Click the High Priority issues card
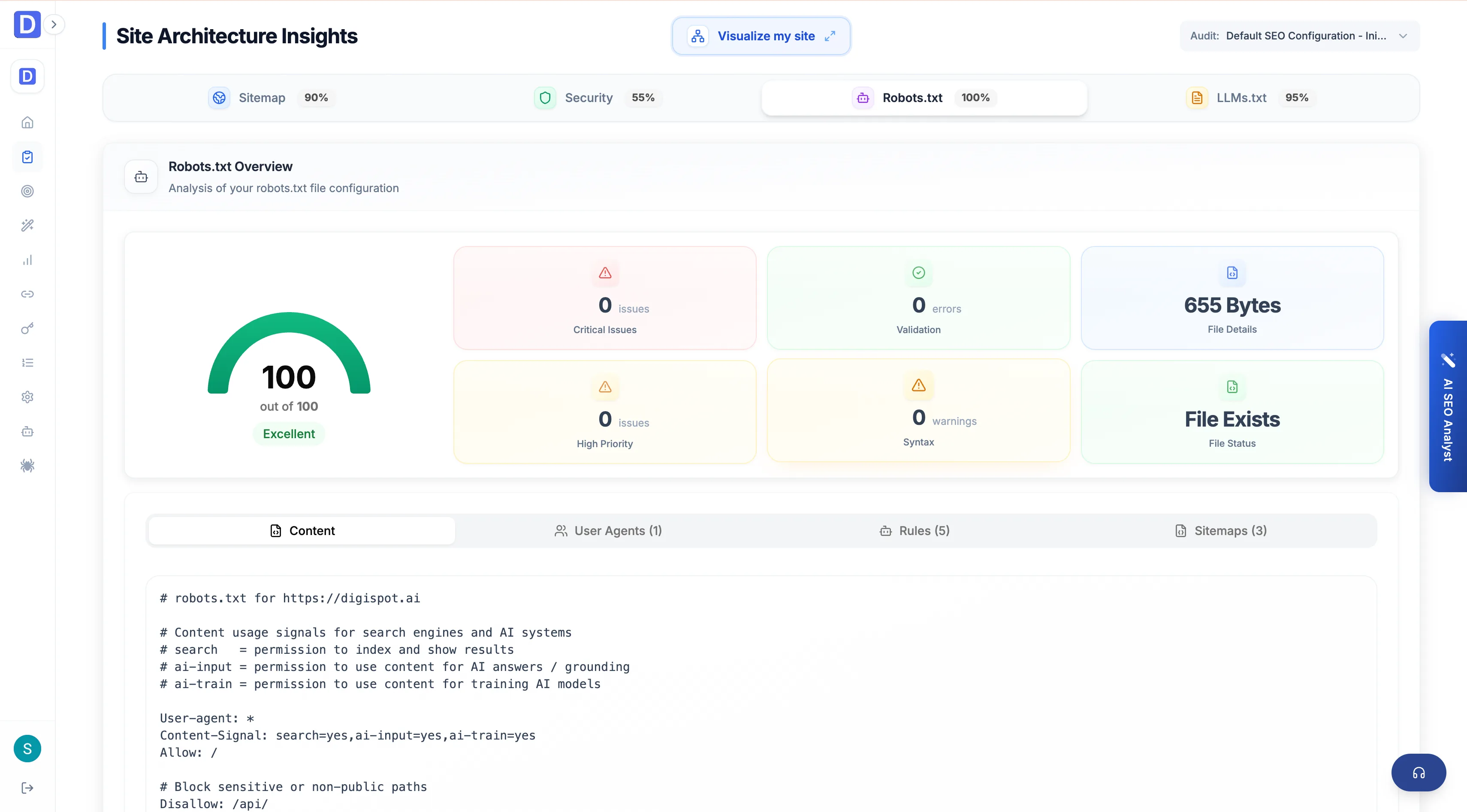Image resolution: width=1467 pixels, height=812 pixels. (605, 412)
